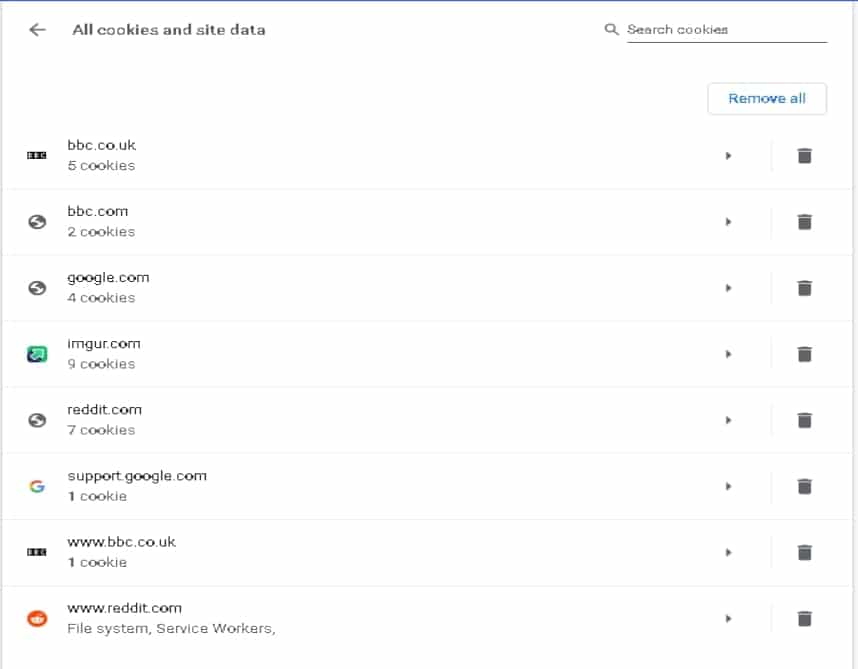Expand www.reddit.com site data arrow
858x669 pixels.
tap(728, 619)
